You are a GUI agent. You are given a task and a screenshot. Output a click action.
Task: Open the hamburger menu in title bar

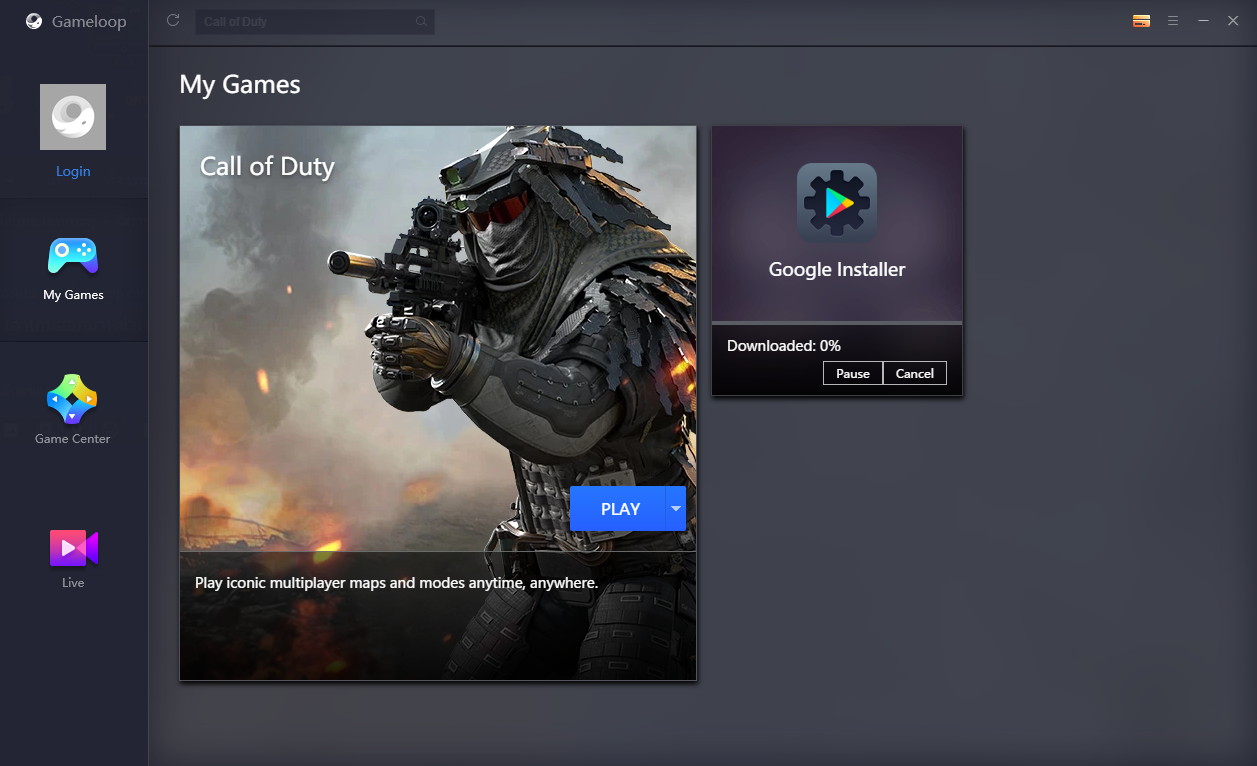[x=1173, y=21]
